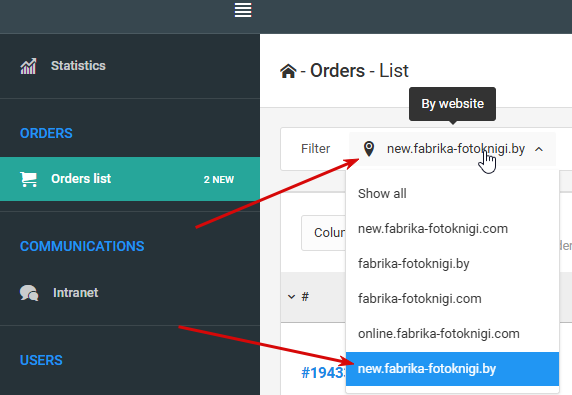Image resolution: width=572 pixels, height=395 pixels.
Task: Expand the chevron next to # column
Action: click(291, 297)
